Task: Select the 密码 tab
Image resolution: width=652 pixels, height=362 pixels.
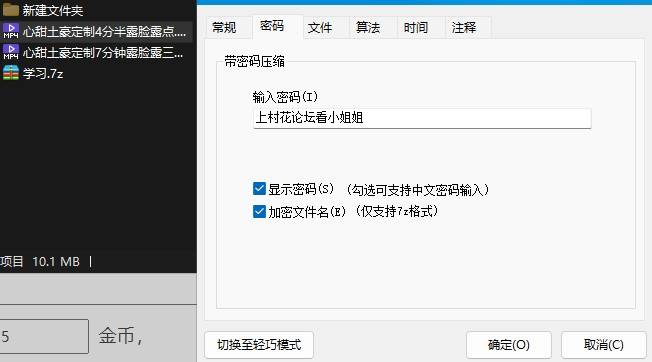Action: tap(272, 26)
